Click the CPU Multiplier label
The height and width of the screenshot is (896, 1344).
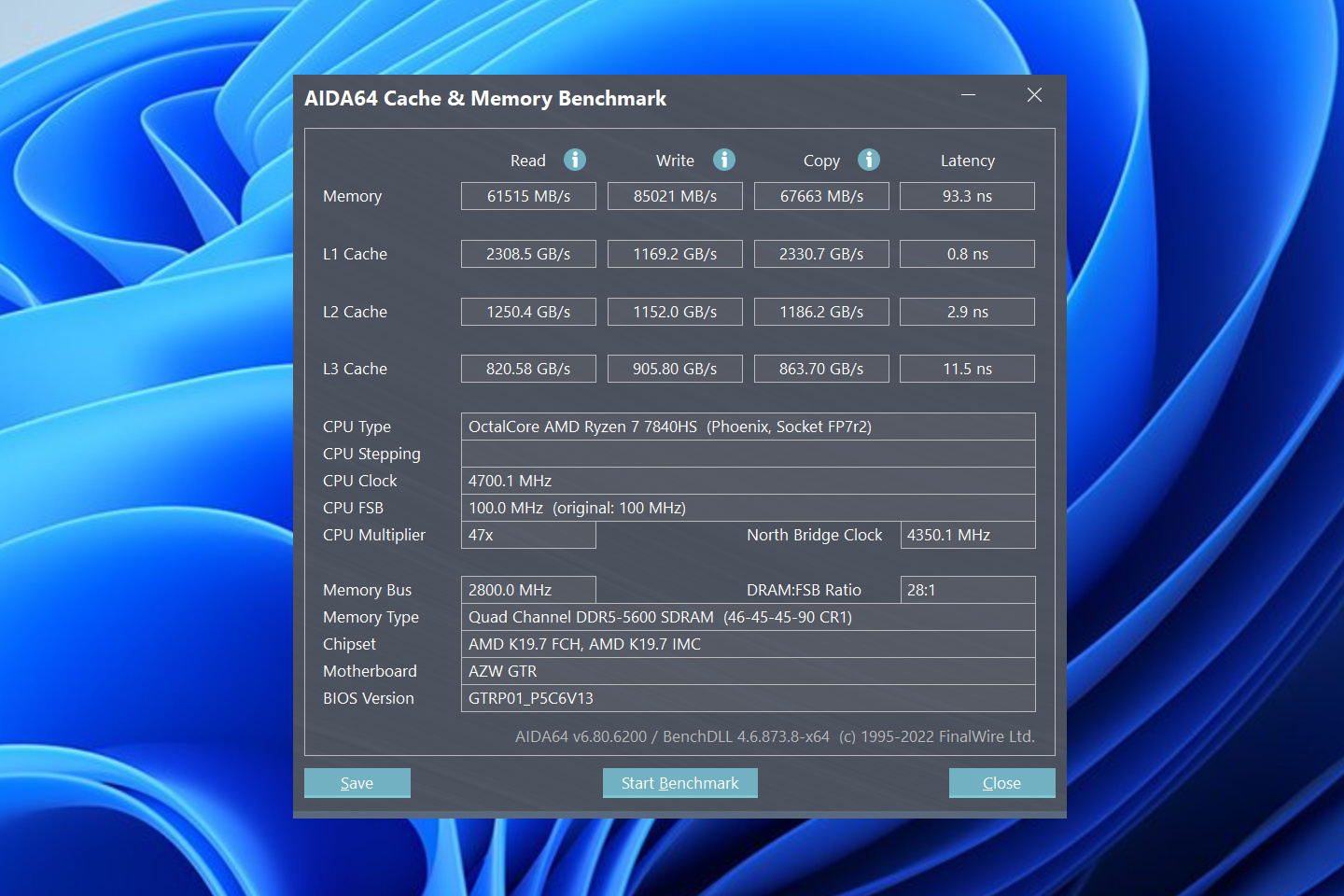tap(374, 535)
